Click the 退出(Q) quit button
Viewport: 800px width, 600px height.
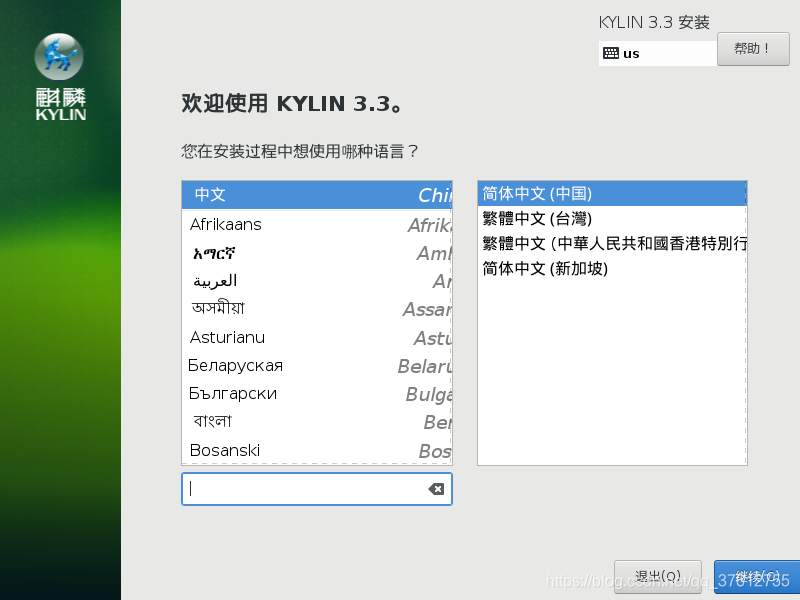point(658,577)
